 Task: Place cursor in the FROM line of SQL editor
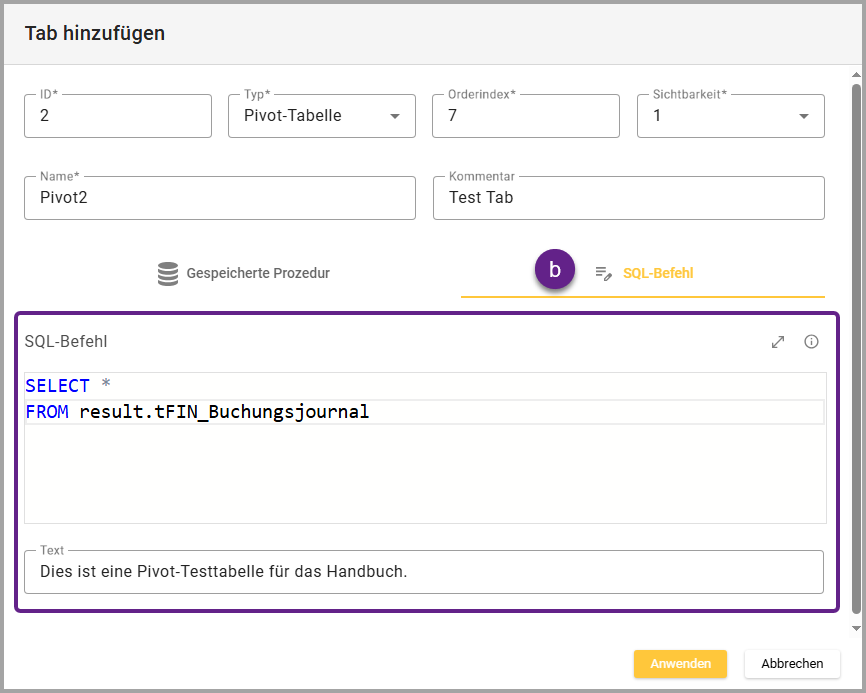pos(500,412)
